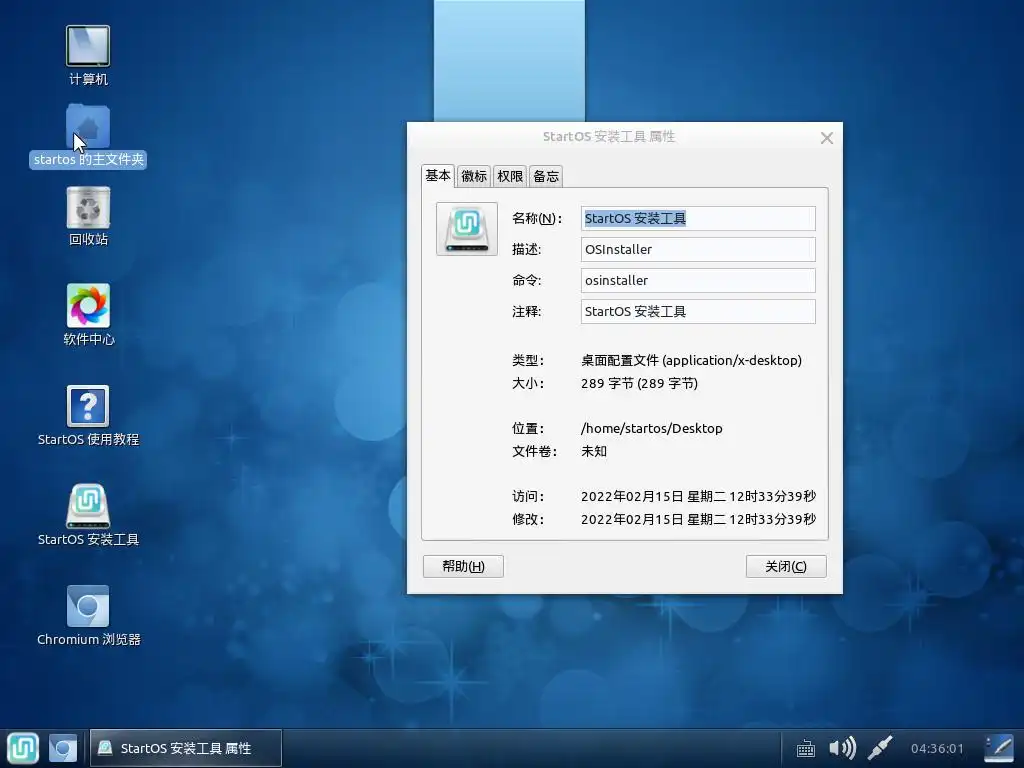Click the keyboard input icon in tray
This screenshot has width=1024, height=768.
806,748
